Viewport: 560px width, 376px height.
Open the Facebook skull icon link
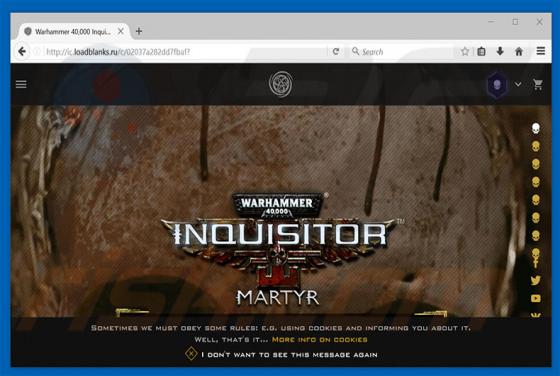[536, 258]
